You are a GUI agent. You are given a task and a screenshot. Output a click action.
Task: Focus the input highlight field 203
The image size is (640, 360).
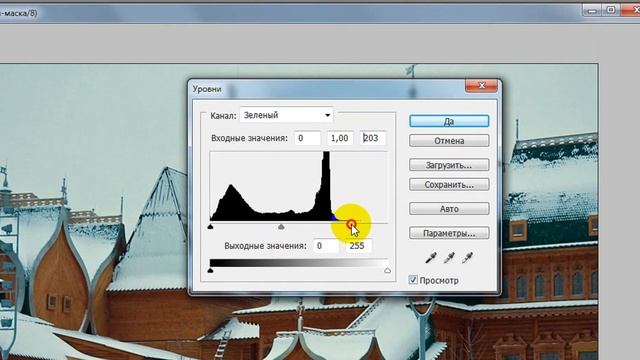373,138
